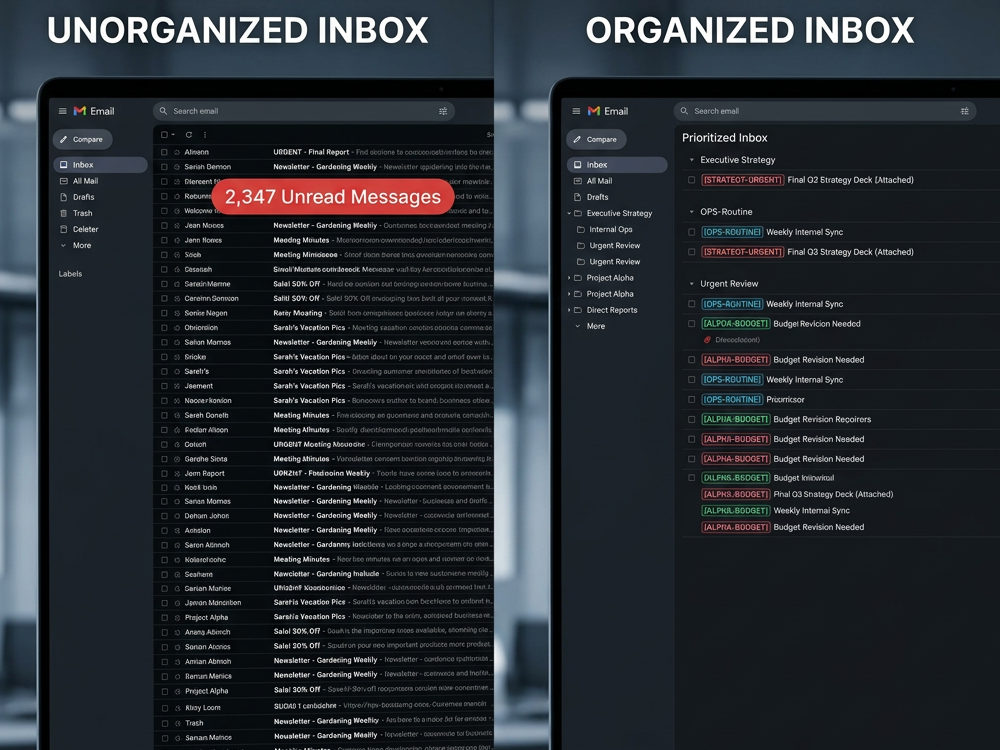Collapse the OPS-Routine section

[691, 212]
